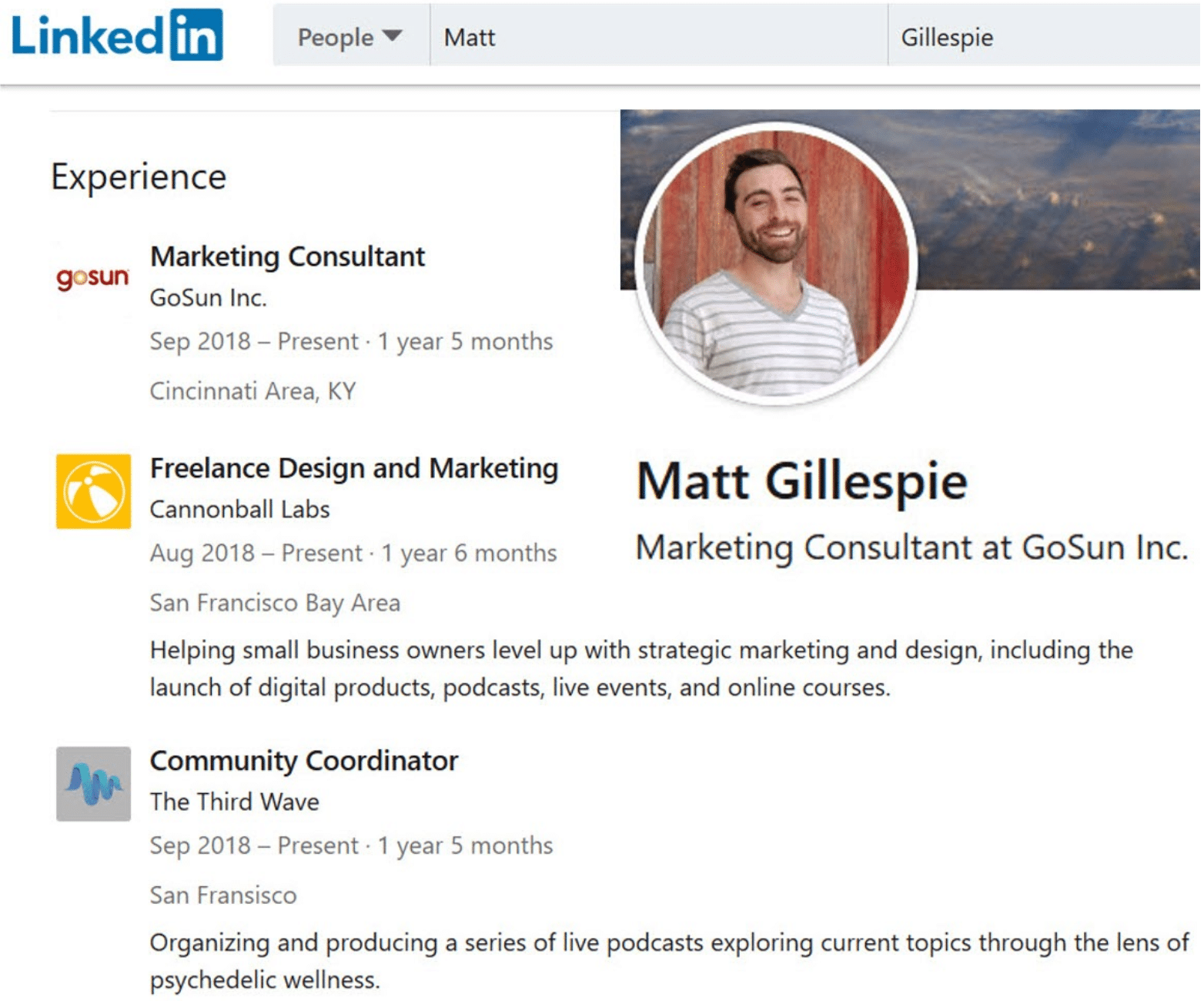Open the Cannonball Labs beach ball logo
Image resolution: width=1204 pixels, height=1001 pixels.
click(x=93, y=491)
